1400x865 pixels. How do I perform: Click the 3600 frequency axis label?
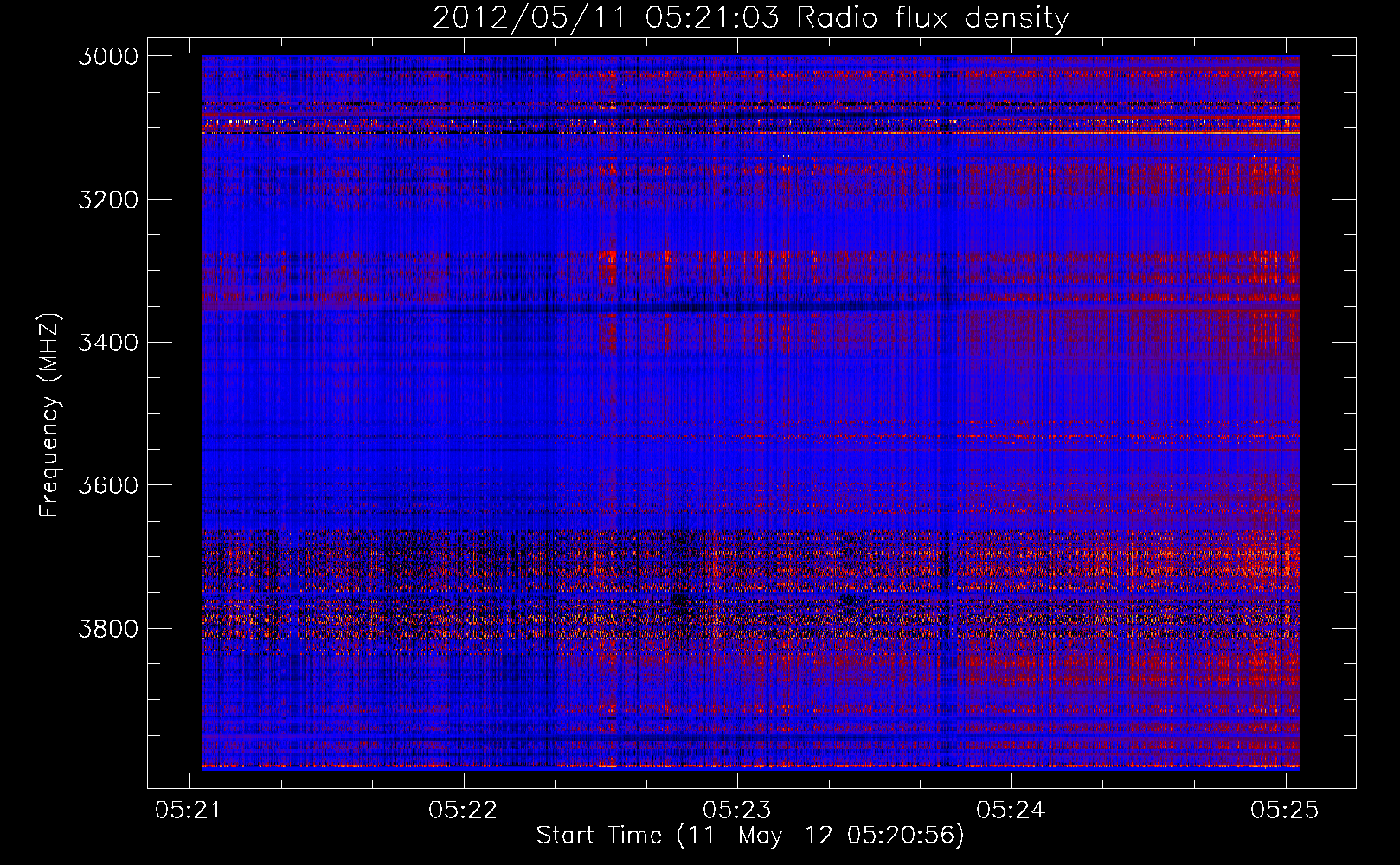[x=108, y=485]
